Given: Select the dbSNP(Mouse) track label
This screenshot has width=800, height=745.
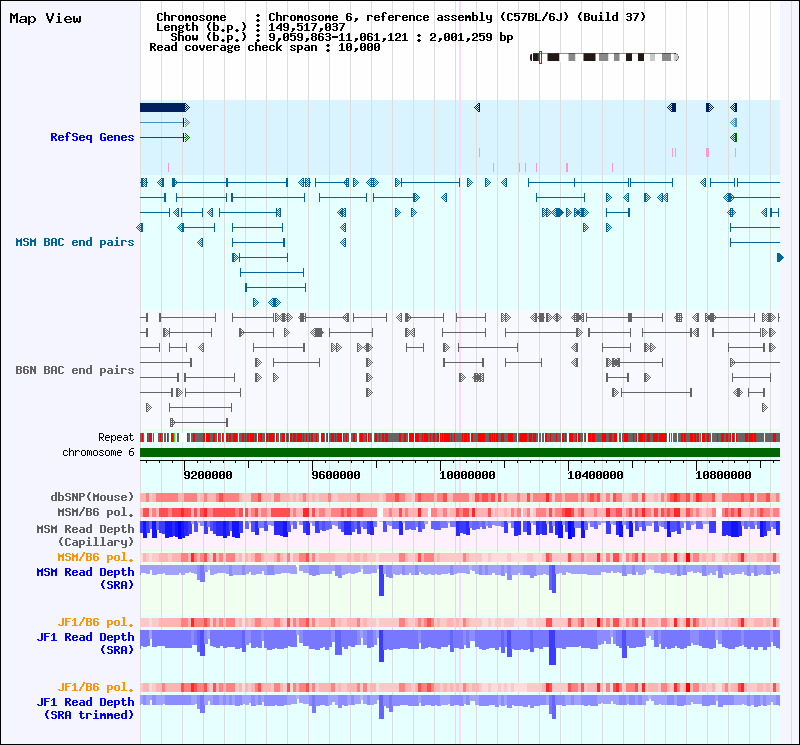Looking at the screenshot, I should click(92, 497).
